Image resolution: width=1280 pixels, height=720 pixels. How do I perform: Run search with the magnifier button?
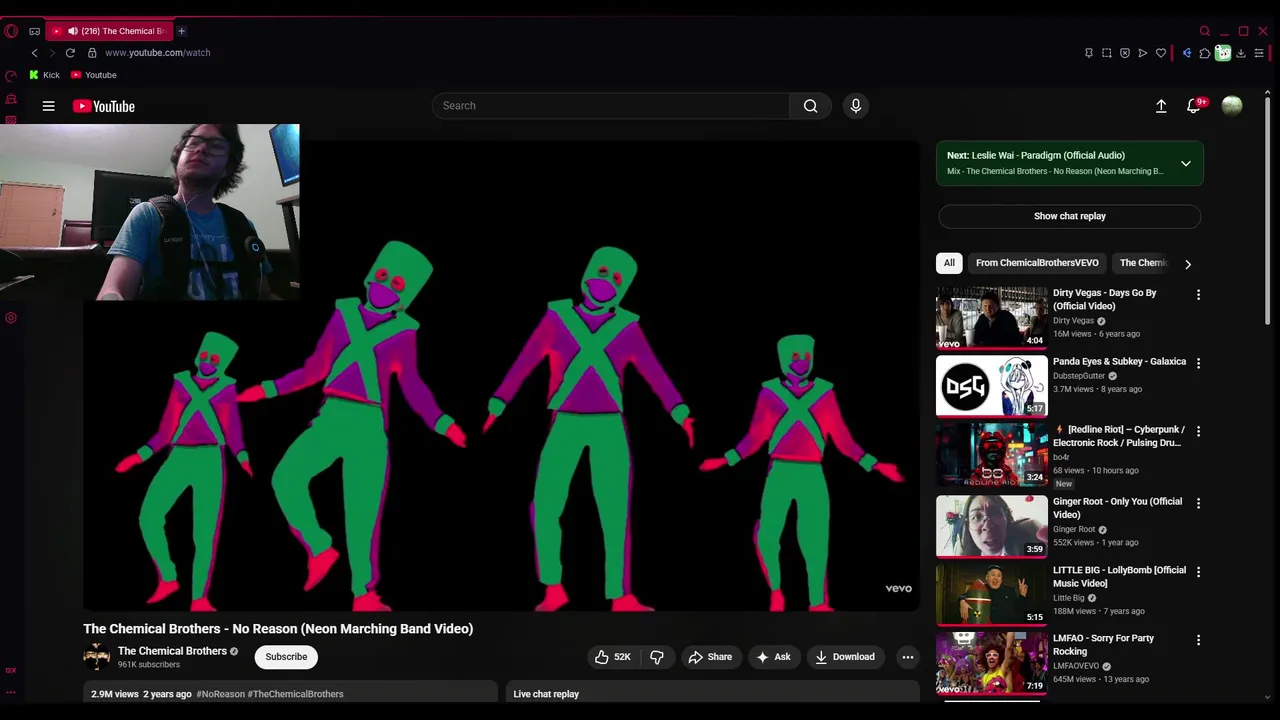click(810, 106)
